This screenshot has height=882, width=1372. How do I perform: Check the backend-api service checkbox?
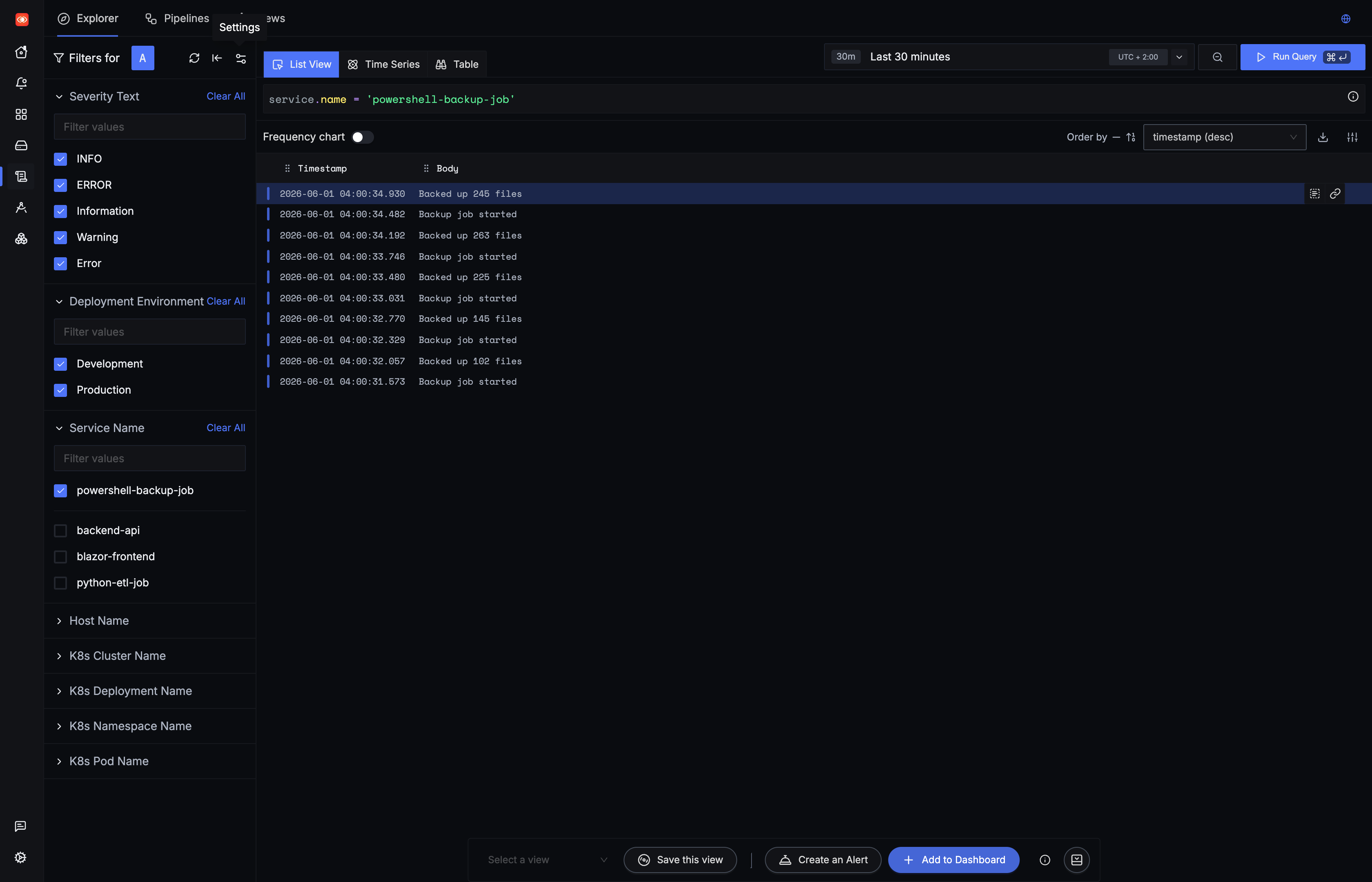(60, 531)
